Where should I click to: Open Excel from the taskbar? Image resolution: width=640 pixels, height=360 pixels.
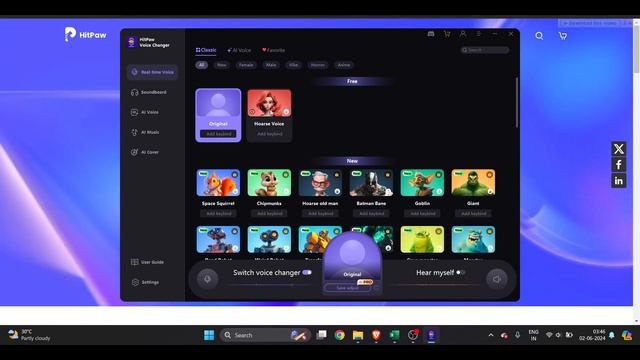point(395,335)
